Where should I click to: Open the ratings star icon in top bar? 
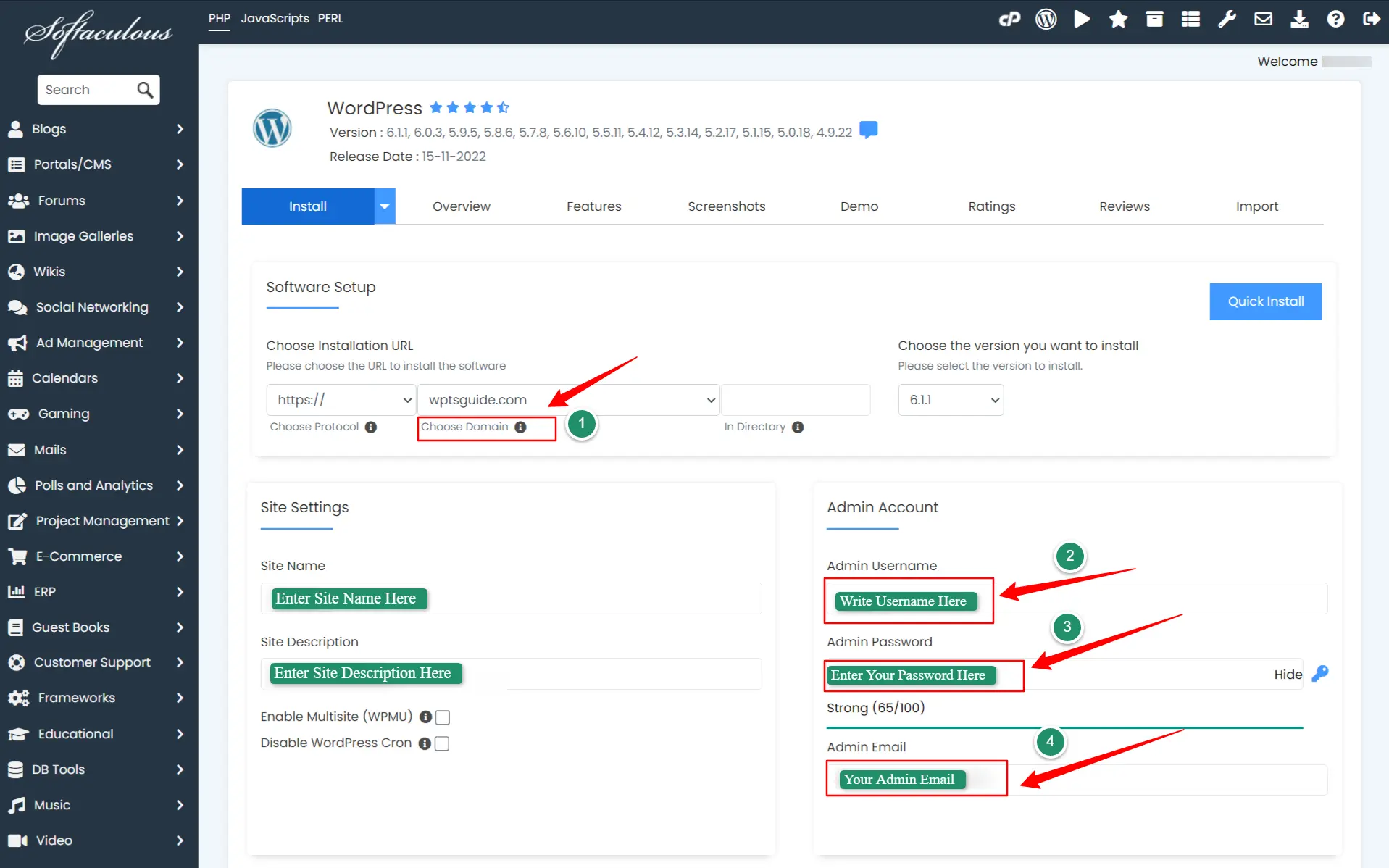click(1118, 20)
